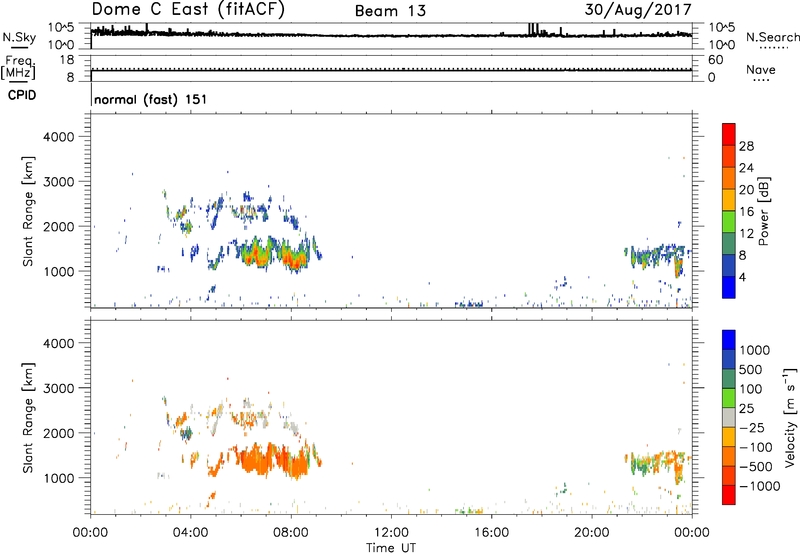Click the '4' power colorbar label
The width and height of the screenshot is (800, 554).
742,277
